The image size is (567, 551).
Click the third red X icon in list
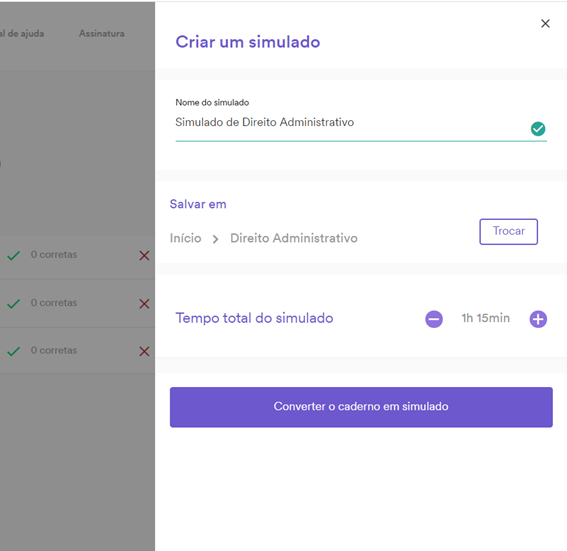pyautogui.click(x=144, y=351)
